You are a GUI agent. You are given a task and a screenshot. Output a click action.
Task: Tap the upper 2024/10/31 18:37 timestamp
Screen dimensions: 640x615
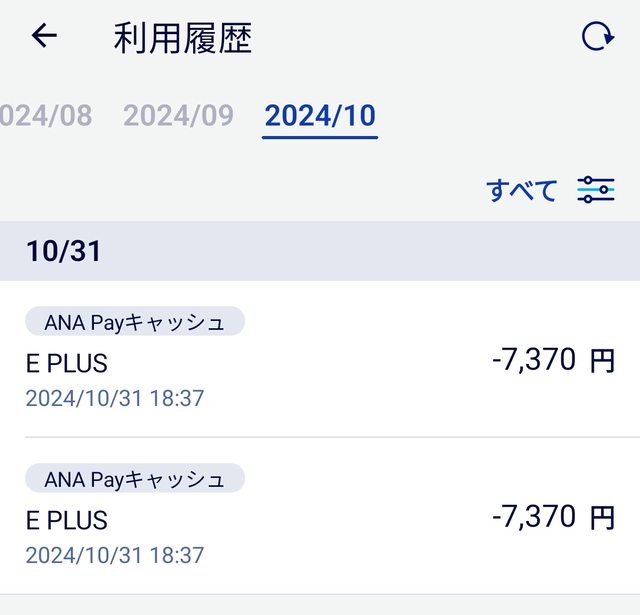point(114,398)
